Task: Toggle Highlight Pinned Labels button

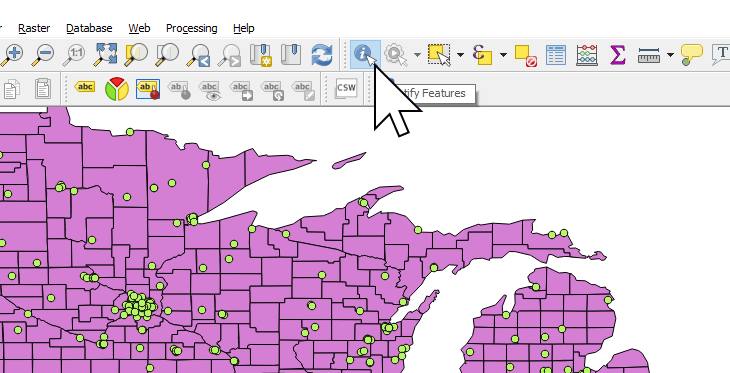Action: click(x=148, y=89)
